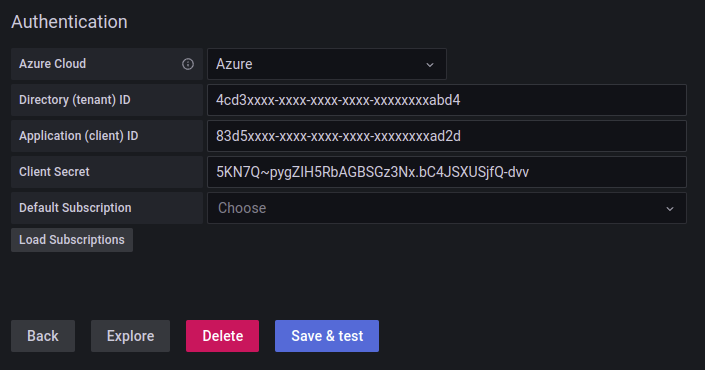Screen dimensions: 705x370
Task: Select the Client Secret input field
Action: click(x=446, y=172)
